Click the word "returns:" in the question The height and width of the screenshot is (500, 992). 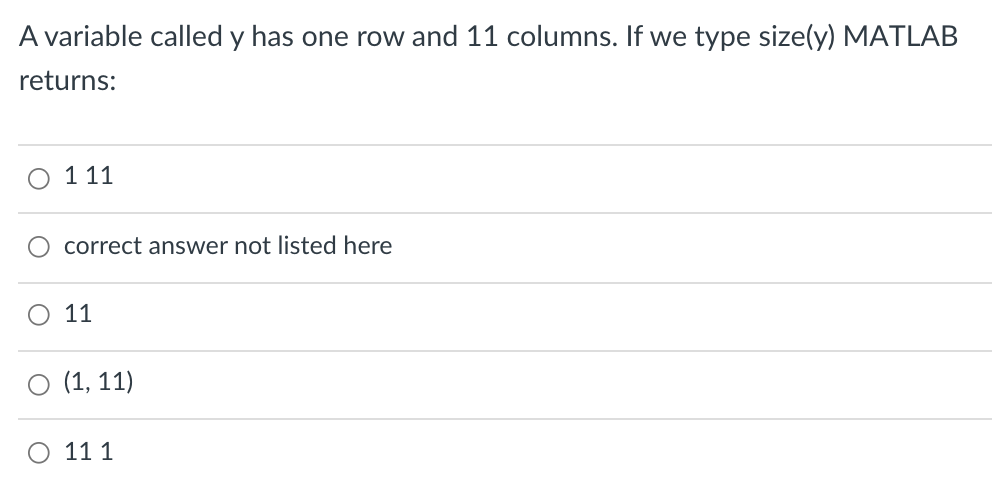68,80
